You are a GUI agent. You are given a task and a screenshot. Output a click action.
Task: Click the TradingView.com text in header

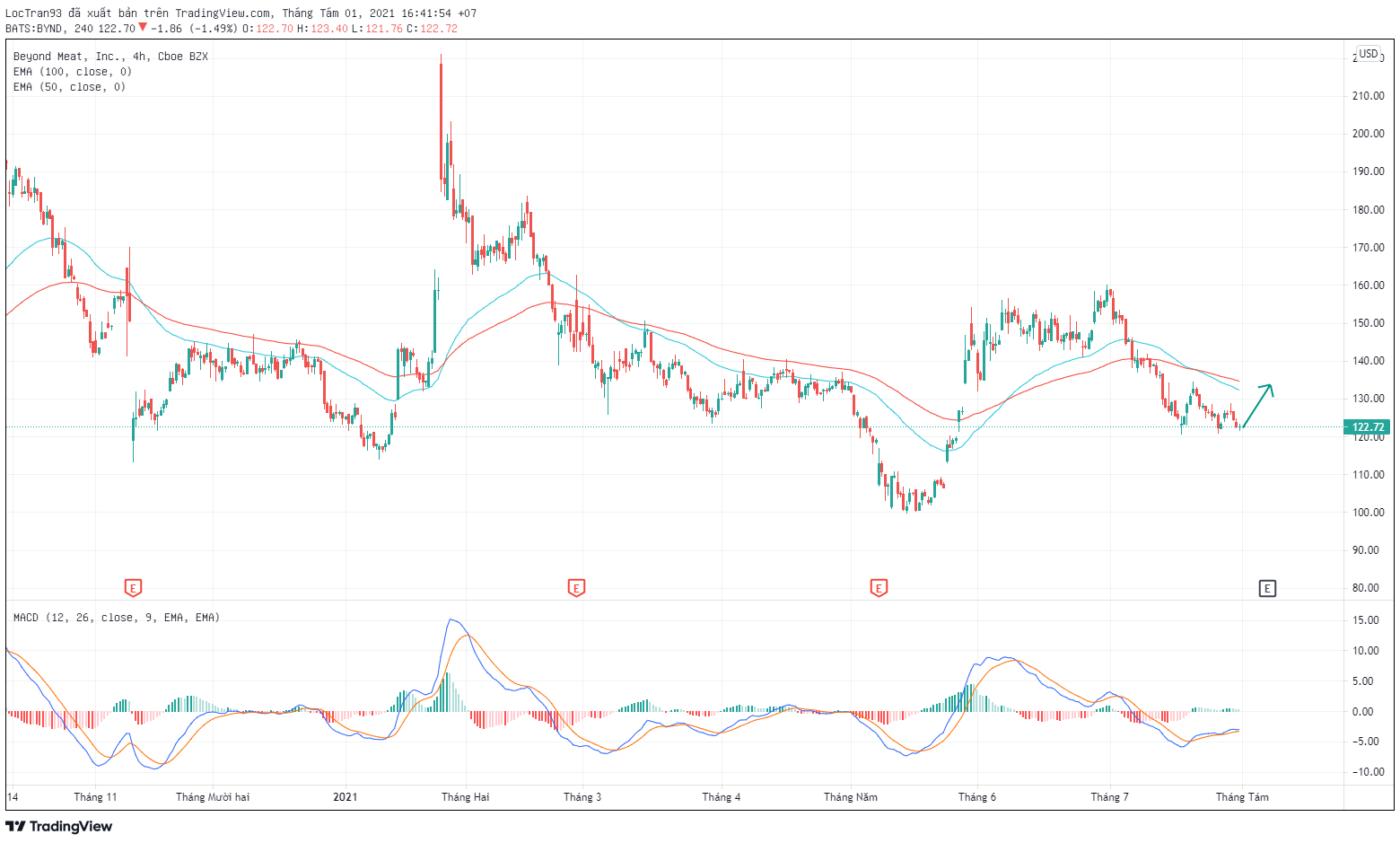223,13
